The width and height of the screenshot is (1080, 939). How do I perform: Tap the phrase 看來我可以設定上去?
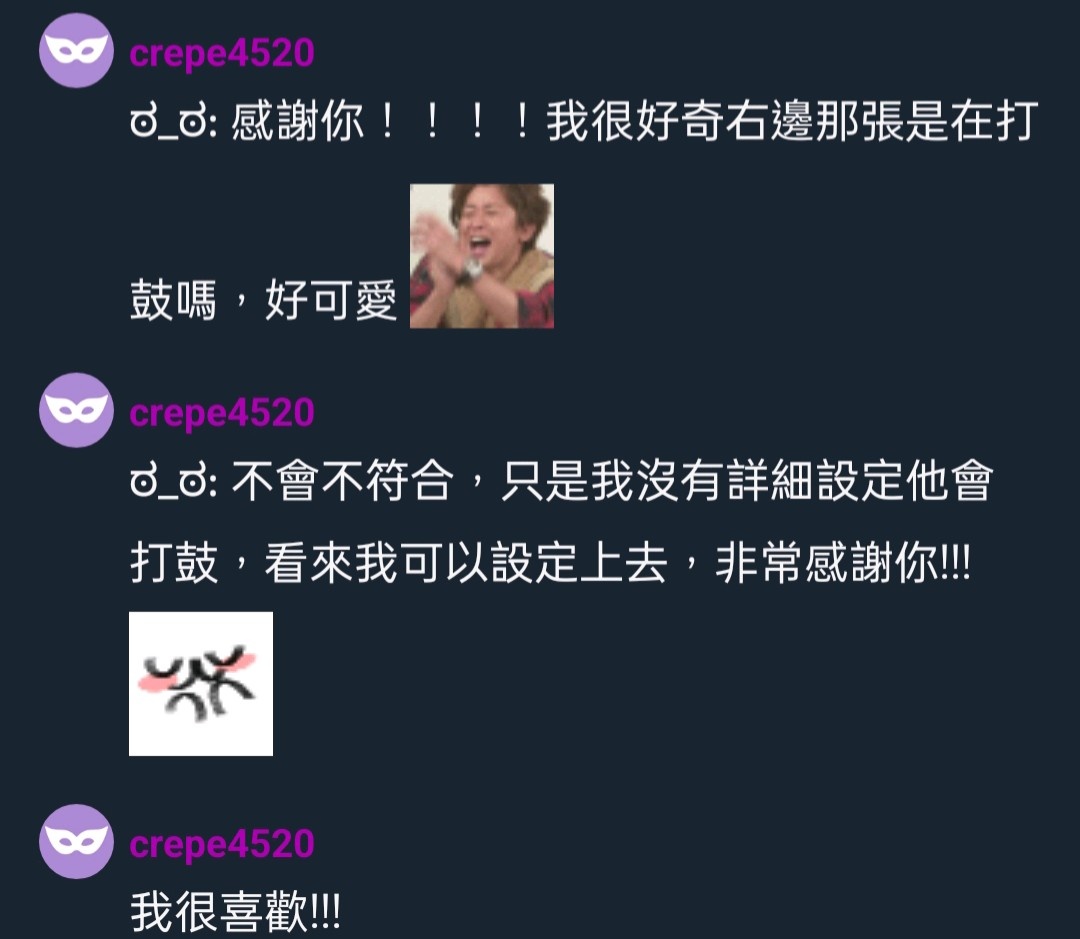coord(466,564)
